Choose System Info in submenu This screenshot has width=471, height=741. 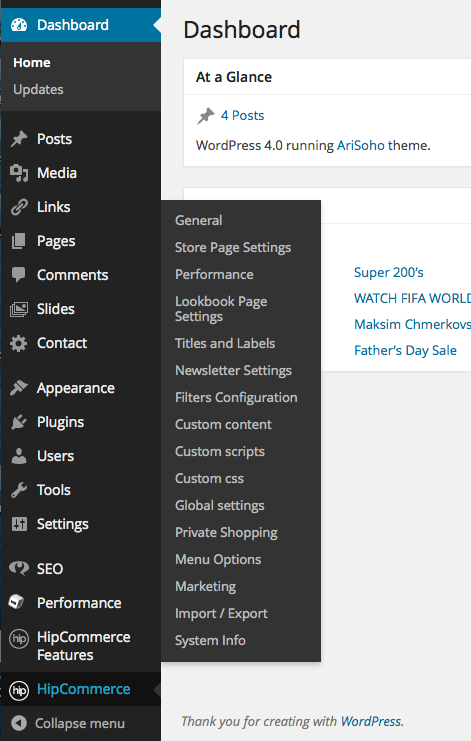click(210, 640)
